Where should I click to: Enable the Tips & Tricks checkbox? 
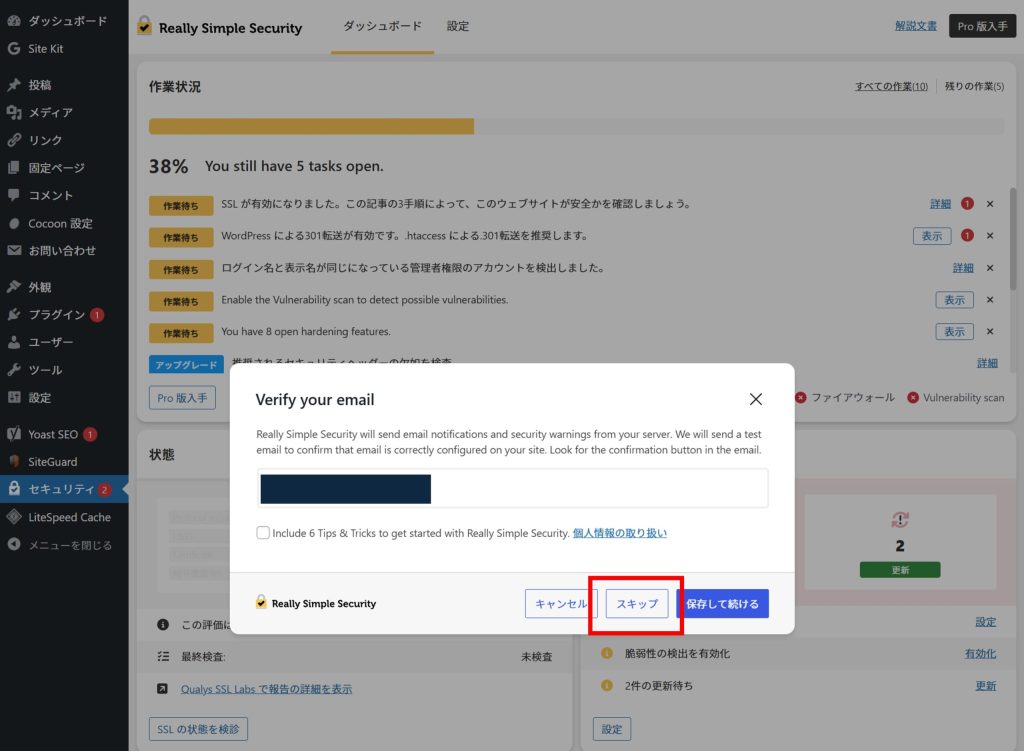263,533
